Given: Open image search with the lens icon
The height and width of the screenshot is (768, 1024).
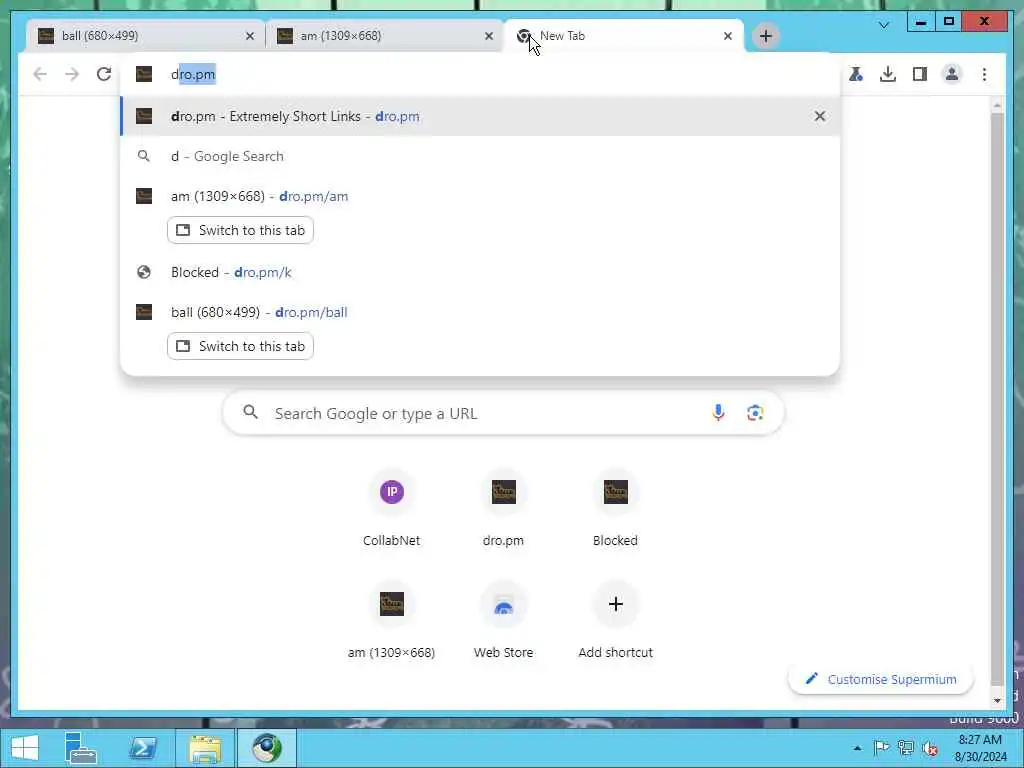Looking at the screenshot, I should [755, 413].
